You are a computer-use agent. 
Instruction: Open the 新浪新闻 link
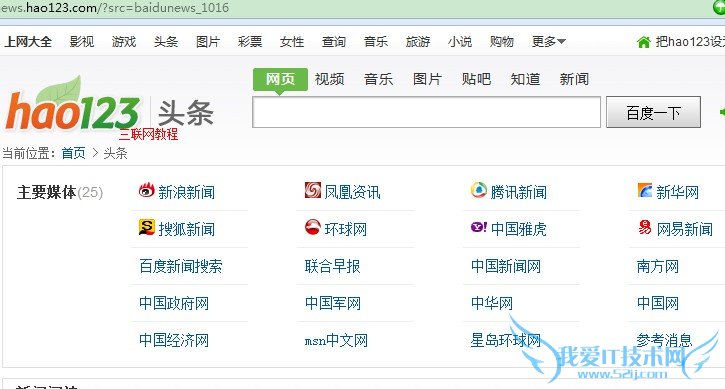click(x=186, y=192)
